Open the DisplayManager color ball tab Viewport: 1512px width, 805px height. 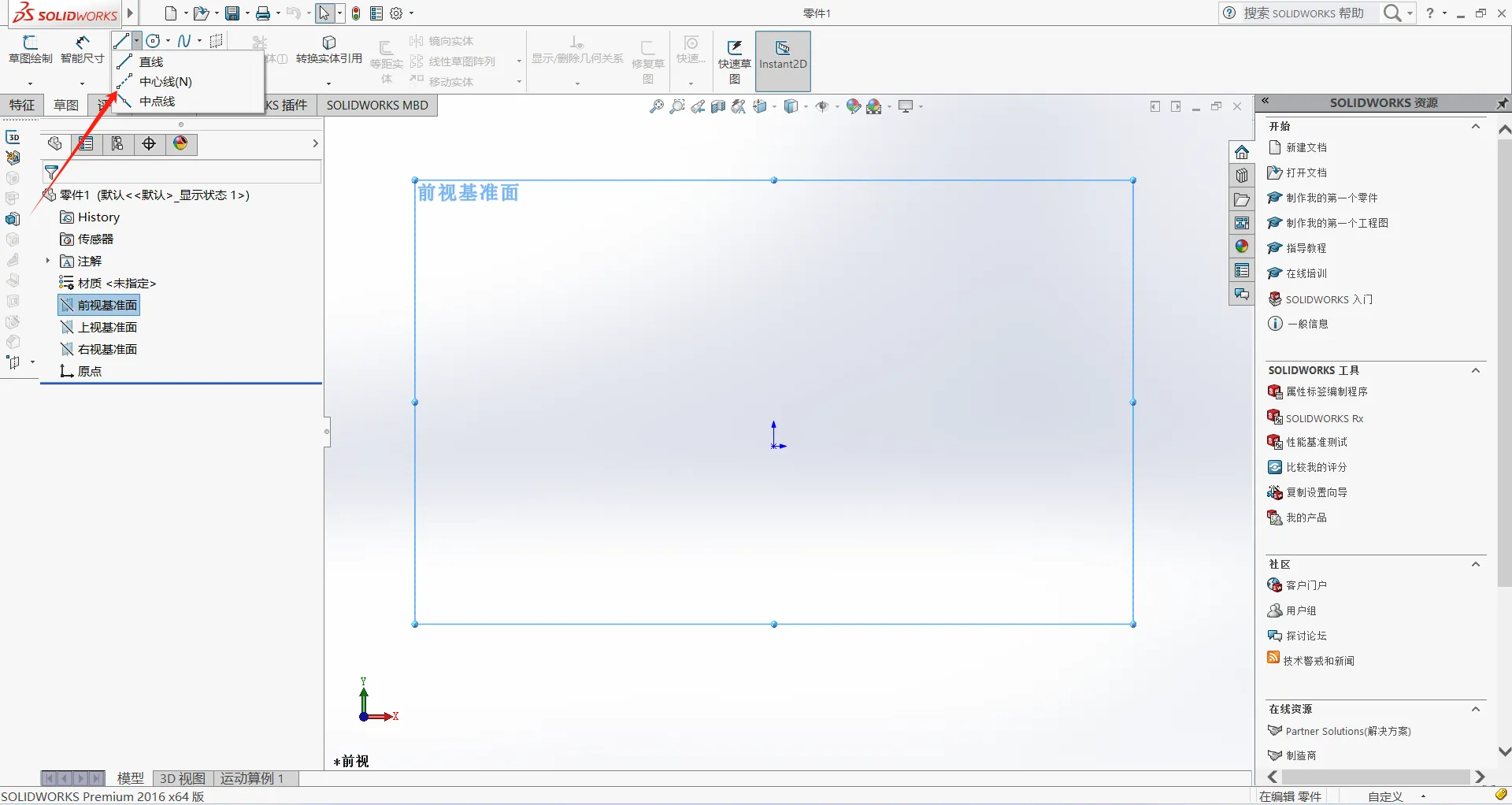pos(180,143)
